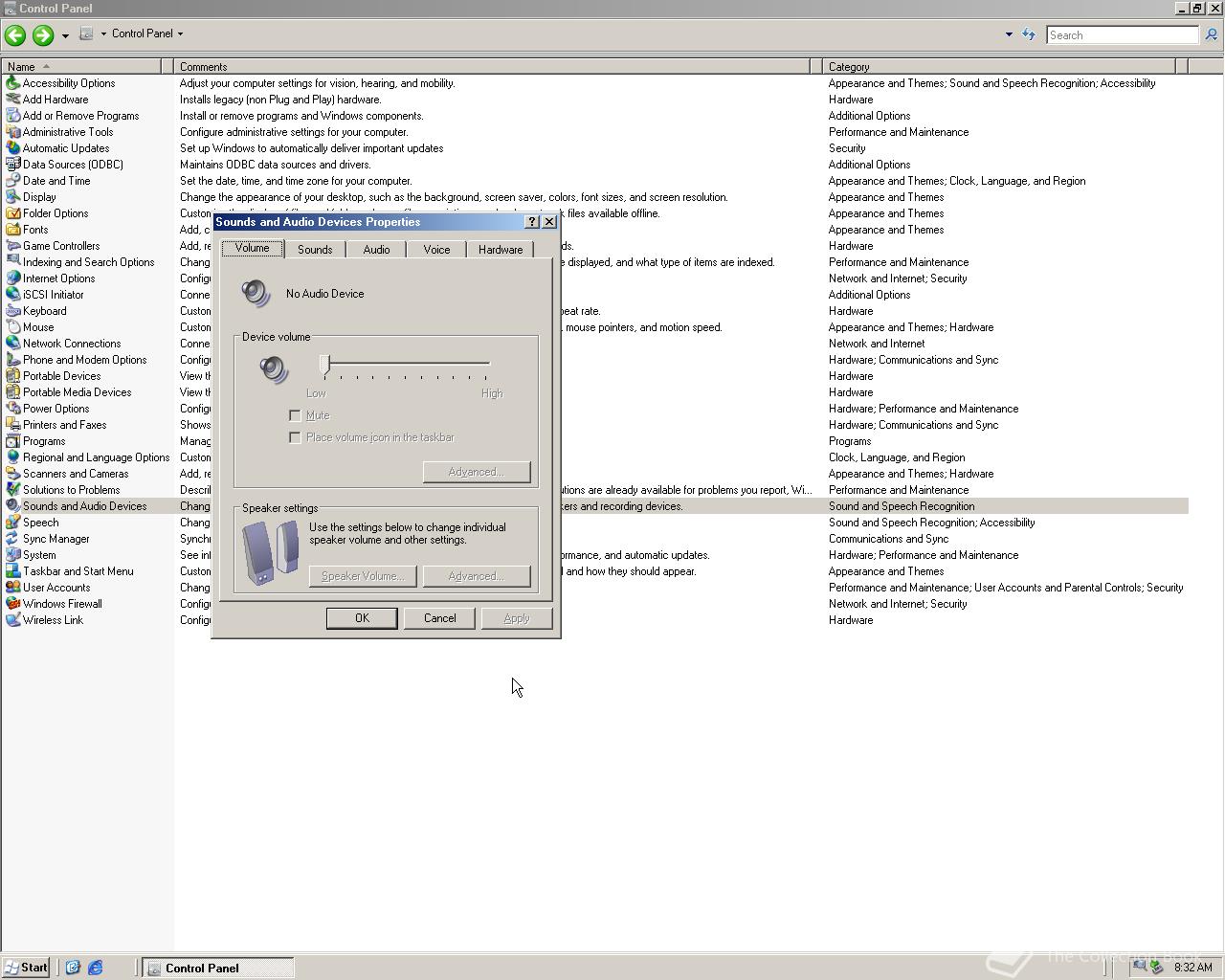Switch to the Hardware tab
1225x980 pixels.
(x=501, y=250)
